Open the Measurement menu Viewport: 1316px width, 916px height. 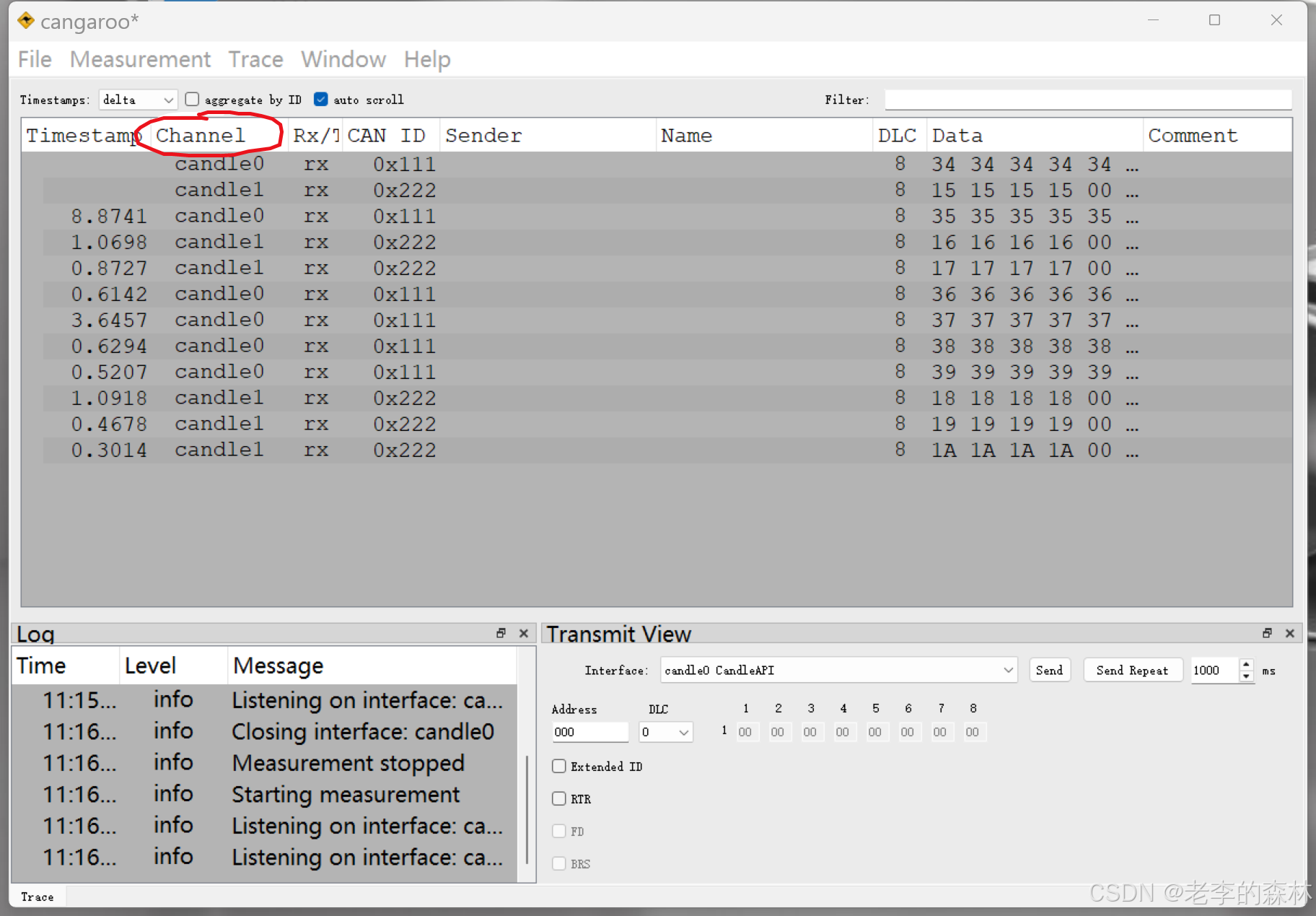click(140, 59)
